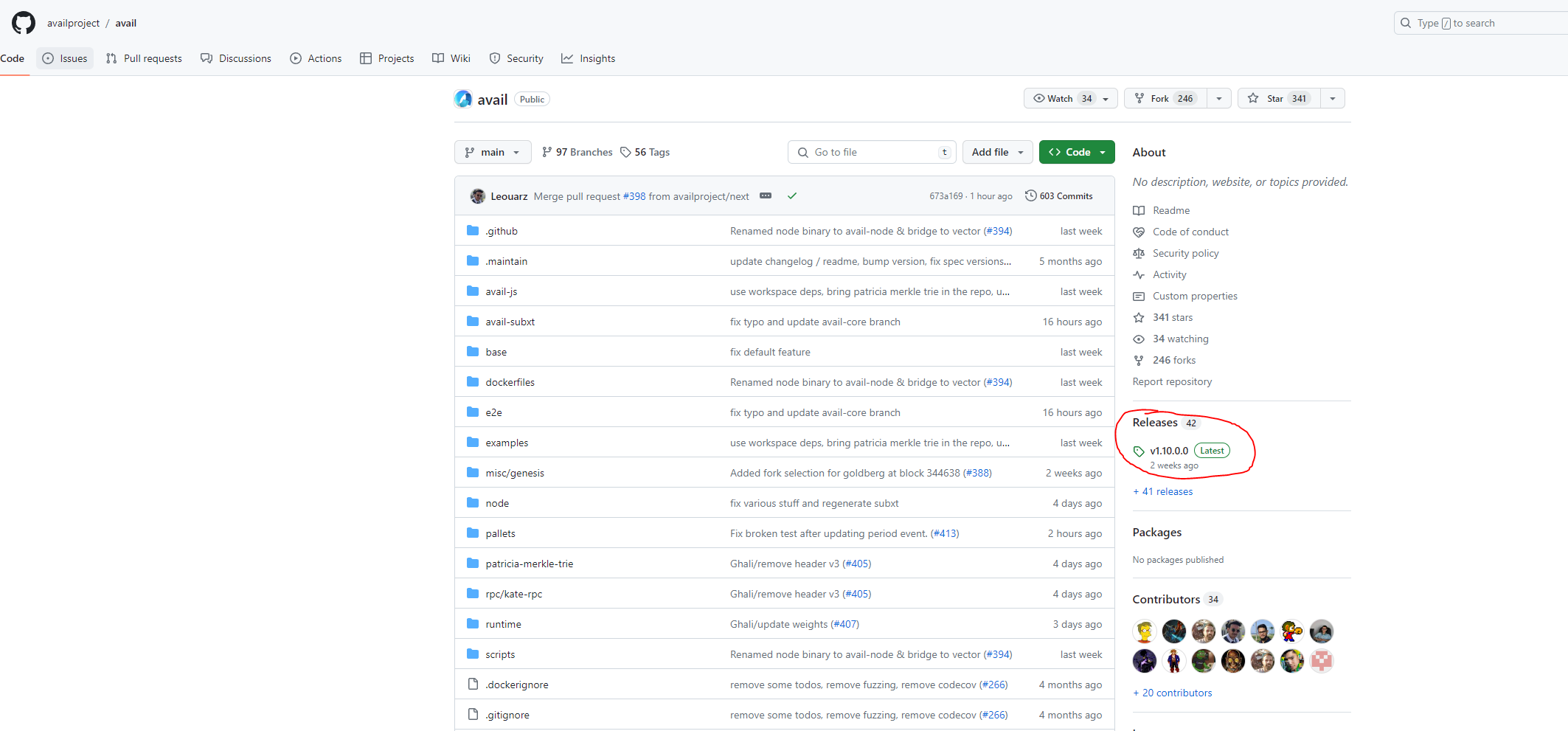Open Leouarz author avatar

(x=478, y=196)
